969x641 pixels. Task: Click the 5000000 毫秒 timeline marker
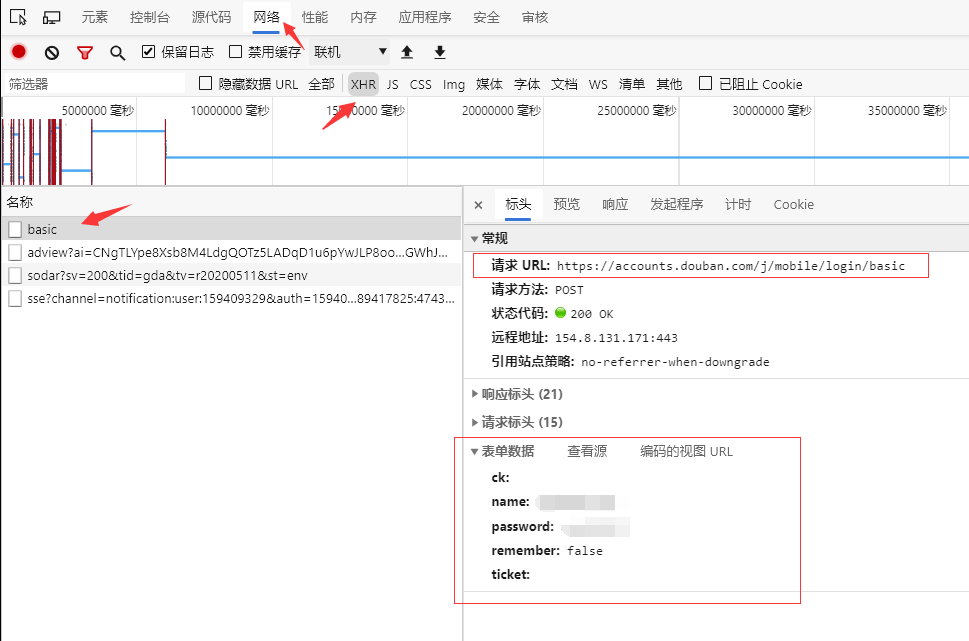[98, 111]
